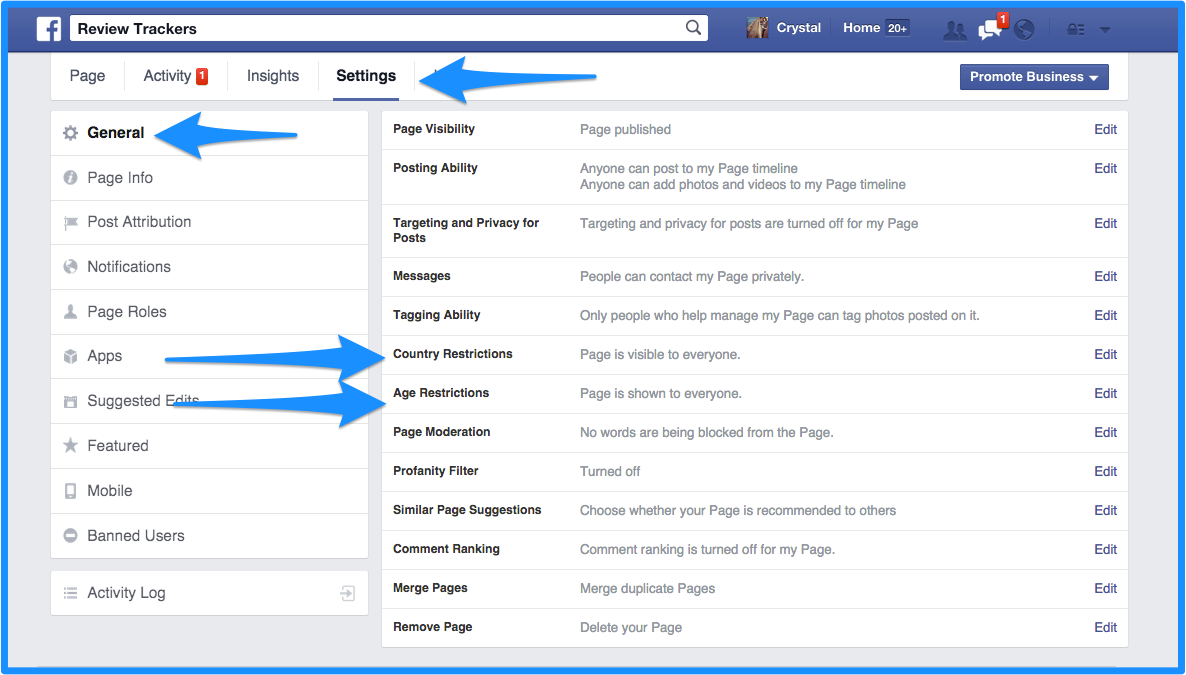Edit Remove Page setting

1105,627
